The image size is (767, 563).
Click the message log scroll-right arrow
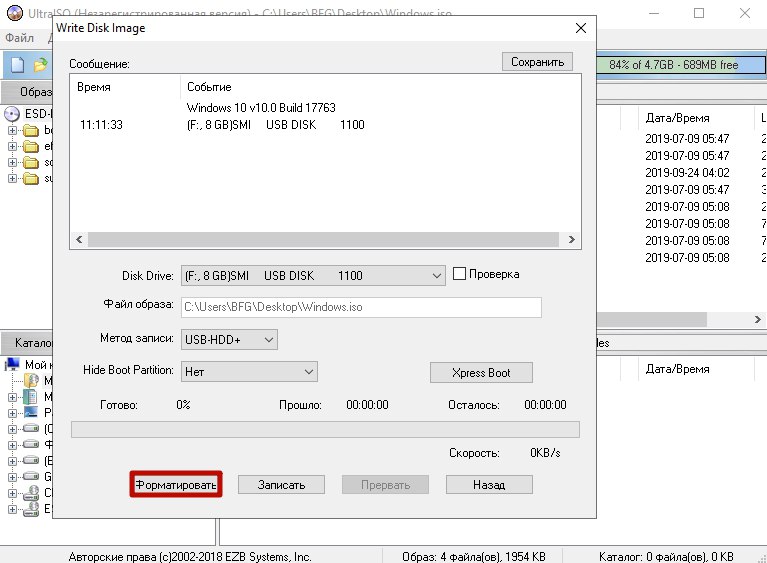coord(571,239)
